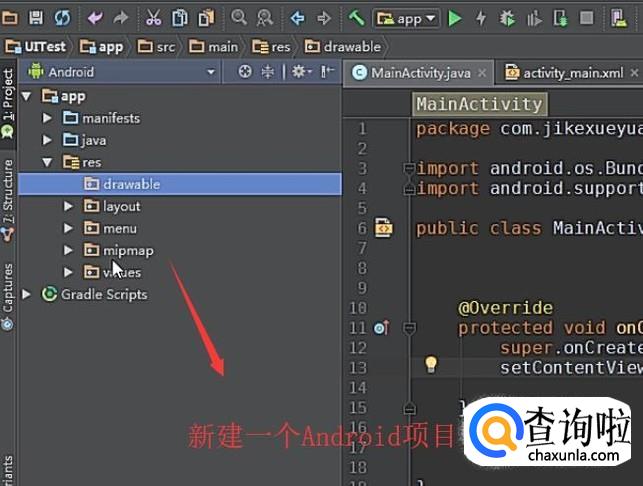This screenshot has width=643, height=486.
Task: Close the MainActivity.java tab
Action: pos(483,73)
